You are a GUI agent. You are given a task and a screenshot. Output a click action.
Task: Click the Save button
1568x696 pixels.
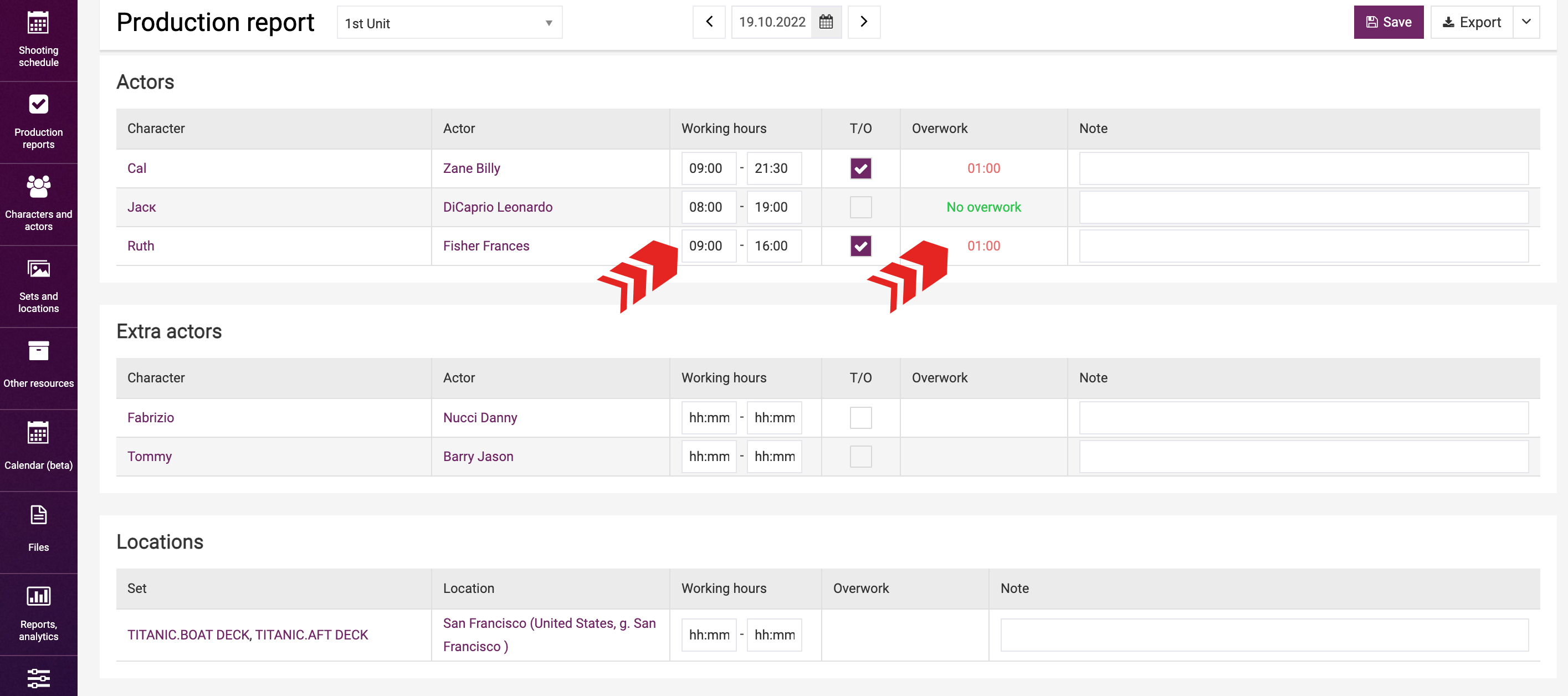(1388, 22)
